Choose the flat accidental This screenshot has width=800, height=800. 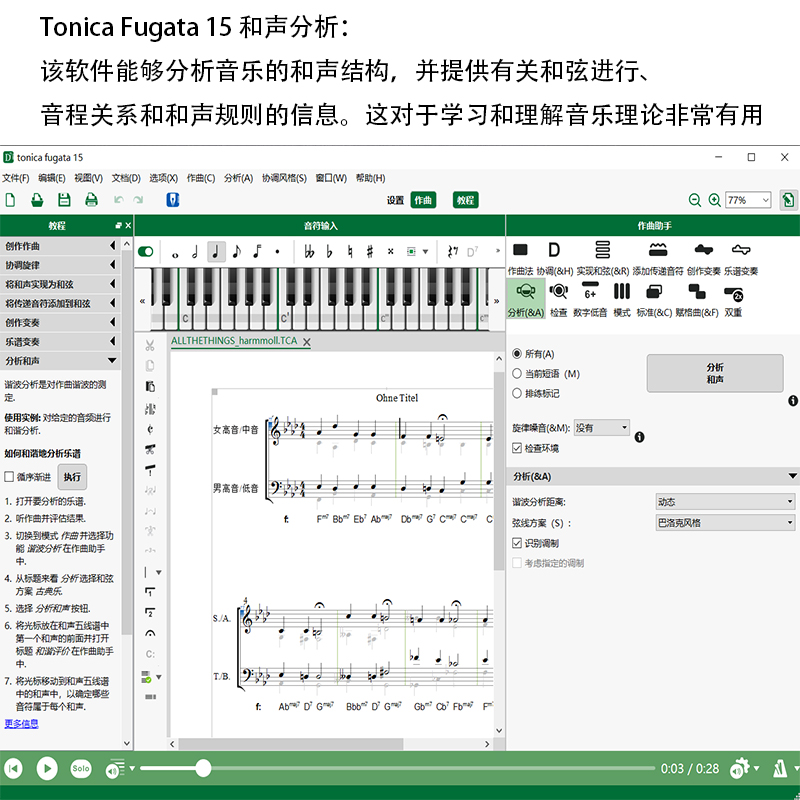pyautogui.click(x=330, y=252)
